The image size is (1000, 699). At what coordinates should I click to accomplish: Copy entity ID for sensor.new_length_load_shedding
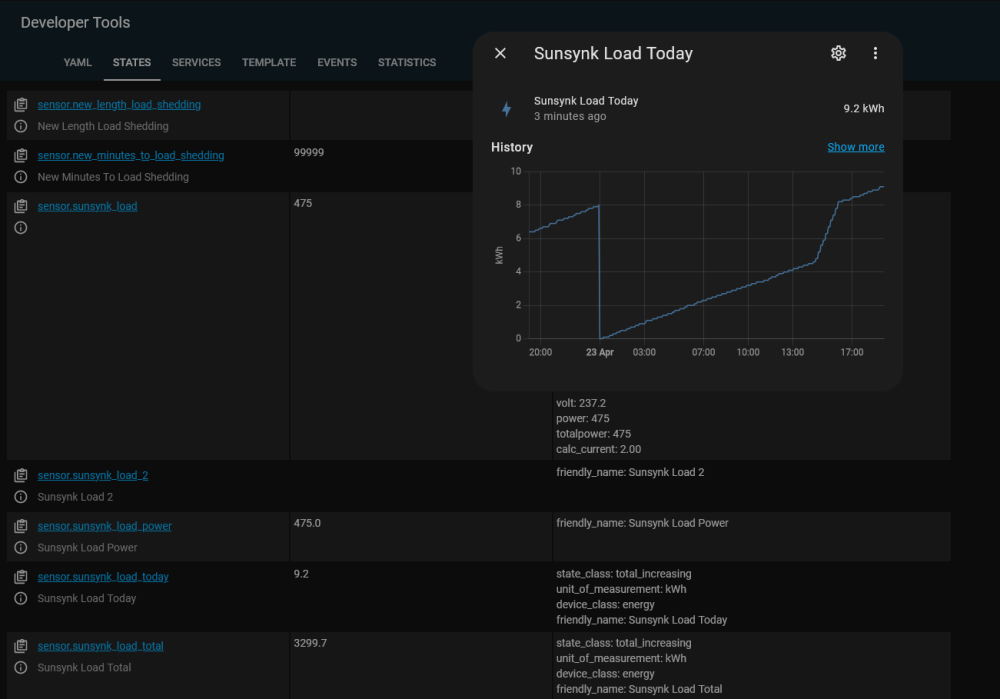coord(21,105)
